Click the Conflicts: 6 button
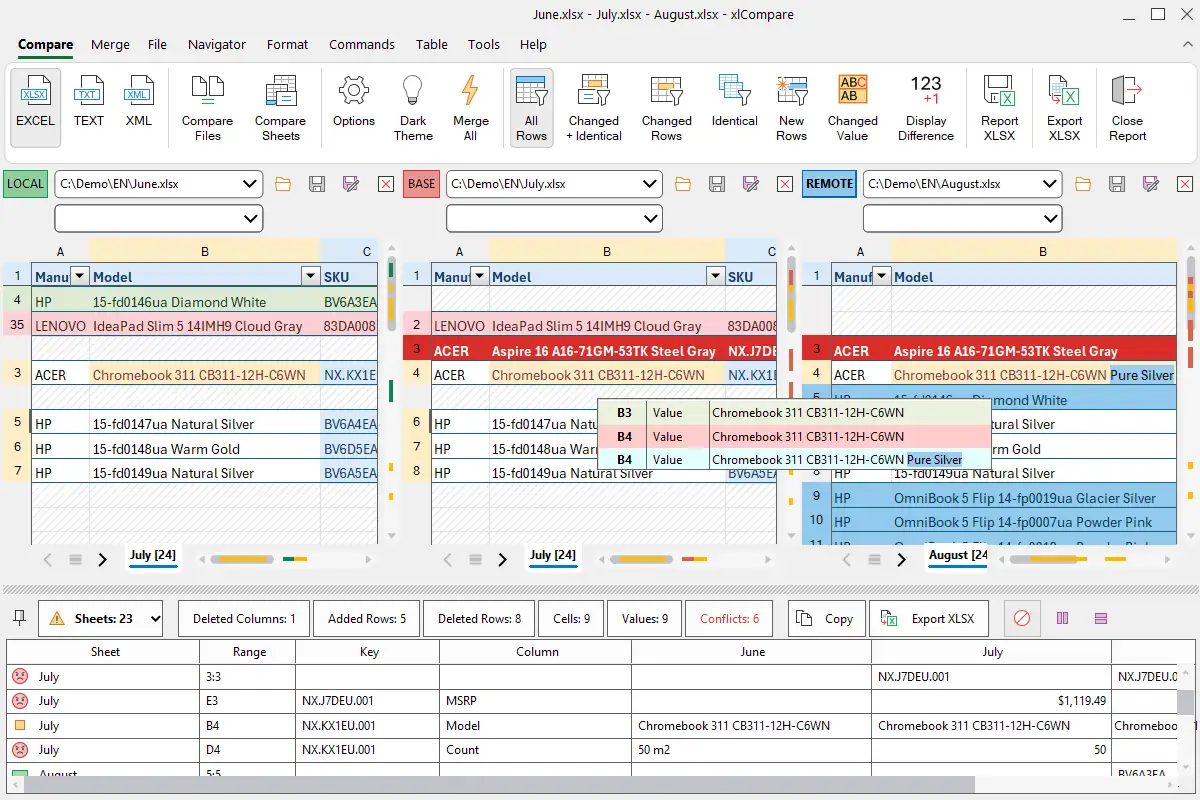The width and height of the screenshot is (1200, 800). 729,619
